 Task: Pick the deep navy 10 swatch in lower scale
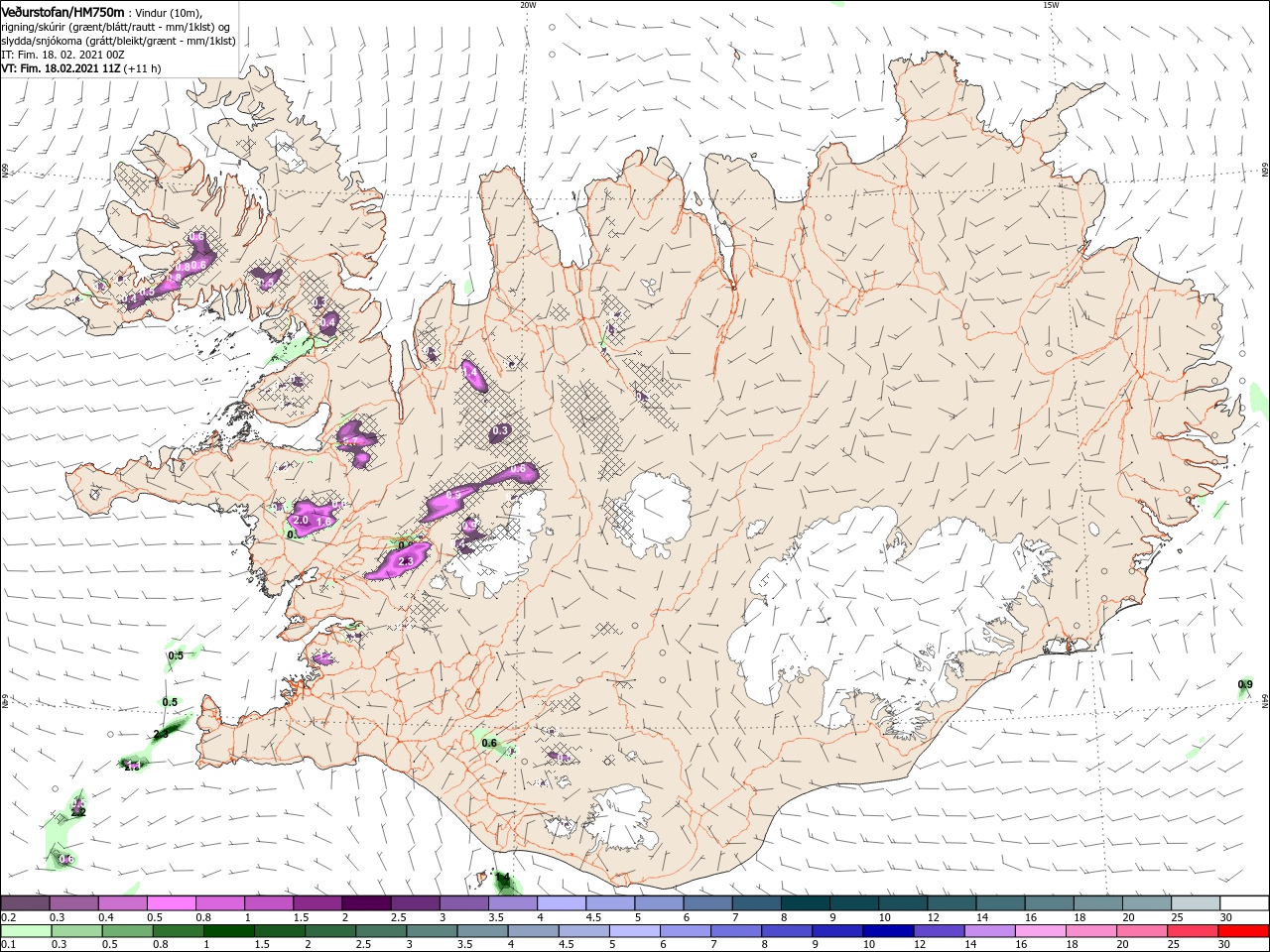[x=888, y=931]
